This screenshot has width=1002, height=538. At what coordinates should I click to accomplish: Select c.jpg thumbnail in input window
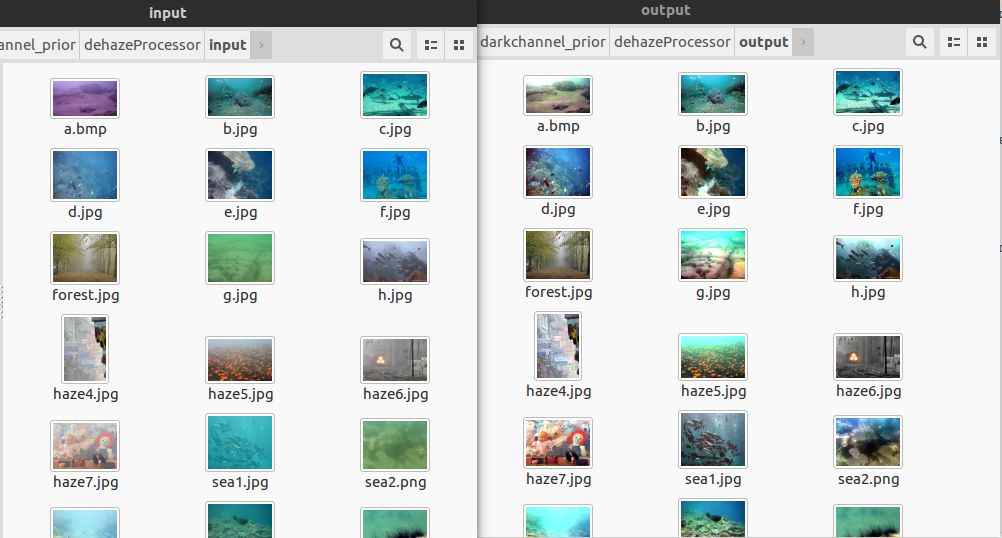point(395,95)
